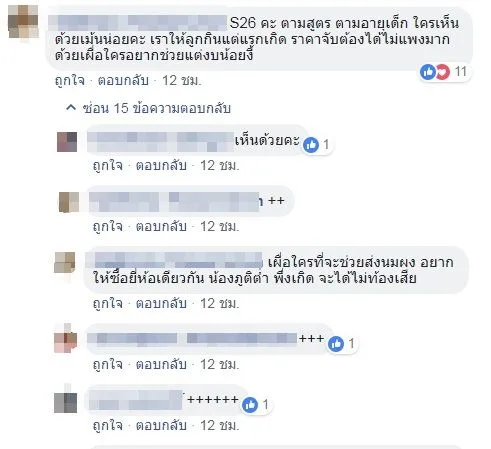Collapse replies via ซ่อน 15 ข้อความตอบกลับ chevron

pyautogui.click(x=71, y=108)
